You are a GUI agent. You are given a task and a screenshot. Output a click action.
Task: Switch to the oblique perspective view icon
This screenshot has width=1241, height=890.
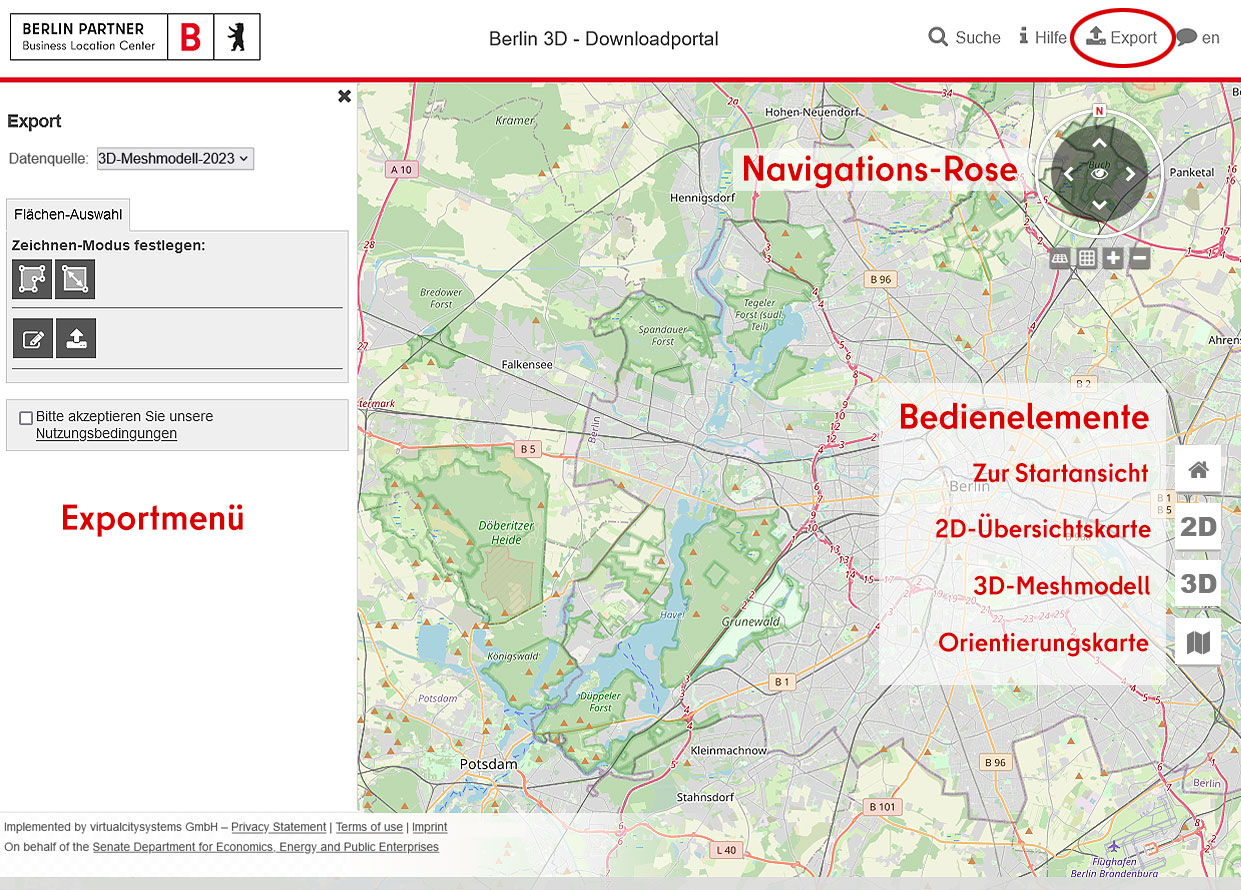1061,258
